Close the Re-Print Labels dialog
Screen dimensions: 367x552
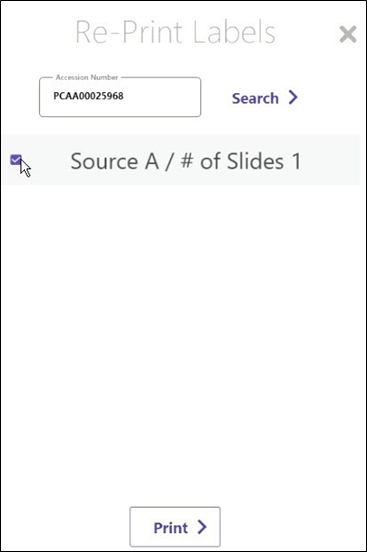(x=348, y=34)
